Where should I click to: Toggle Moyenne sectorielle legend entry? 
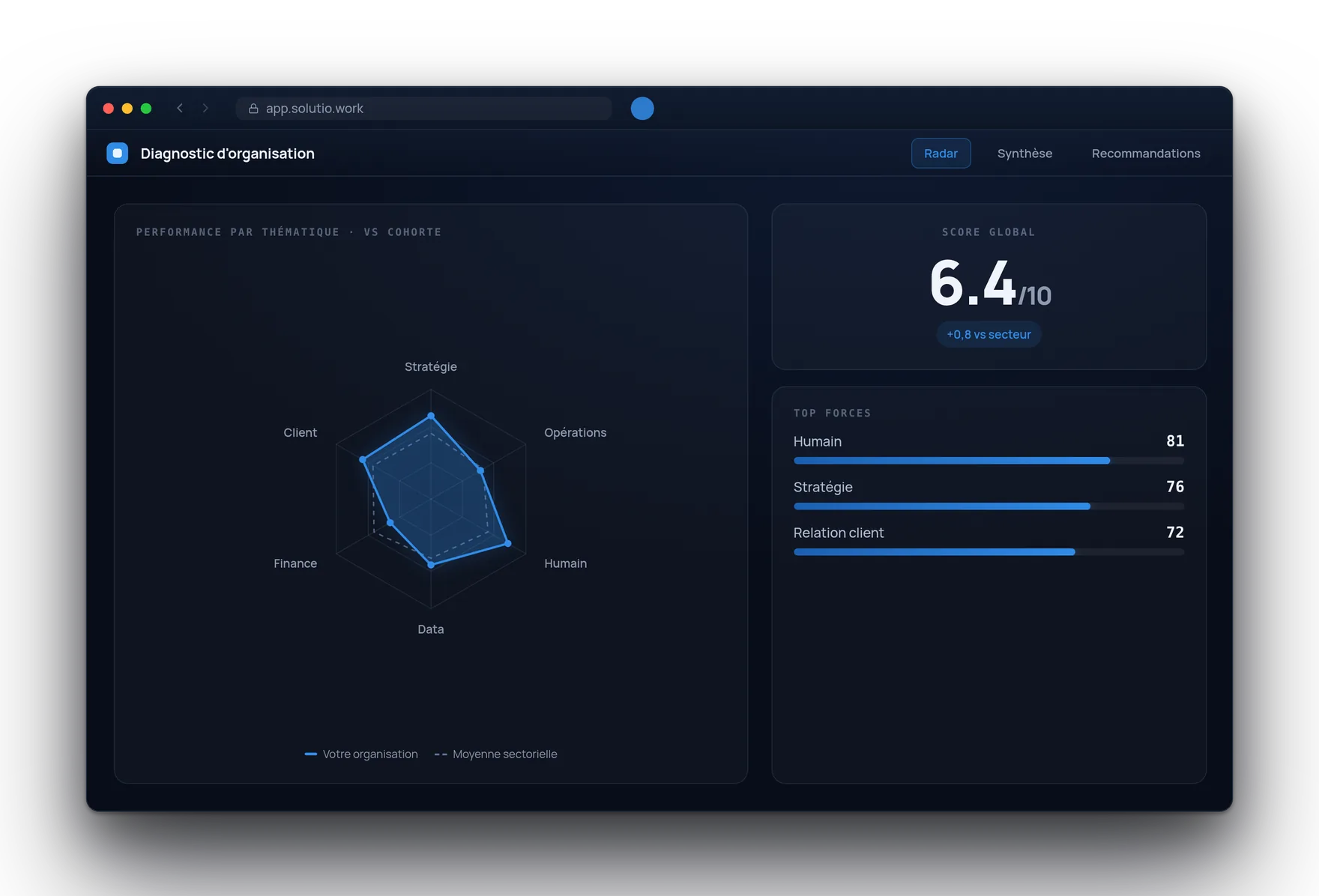click(x=495, y=754)
